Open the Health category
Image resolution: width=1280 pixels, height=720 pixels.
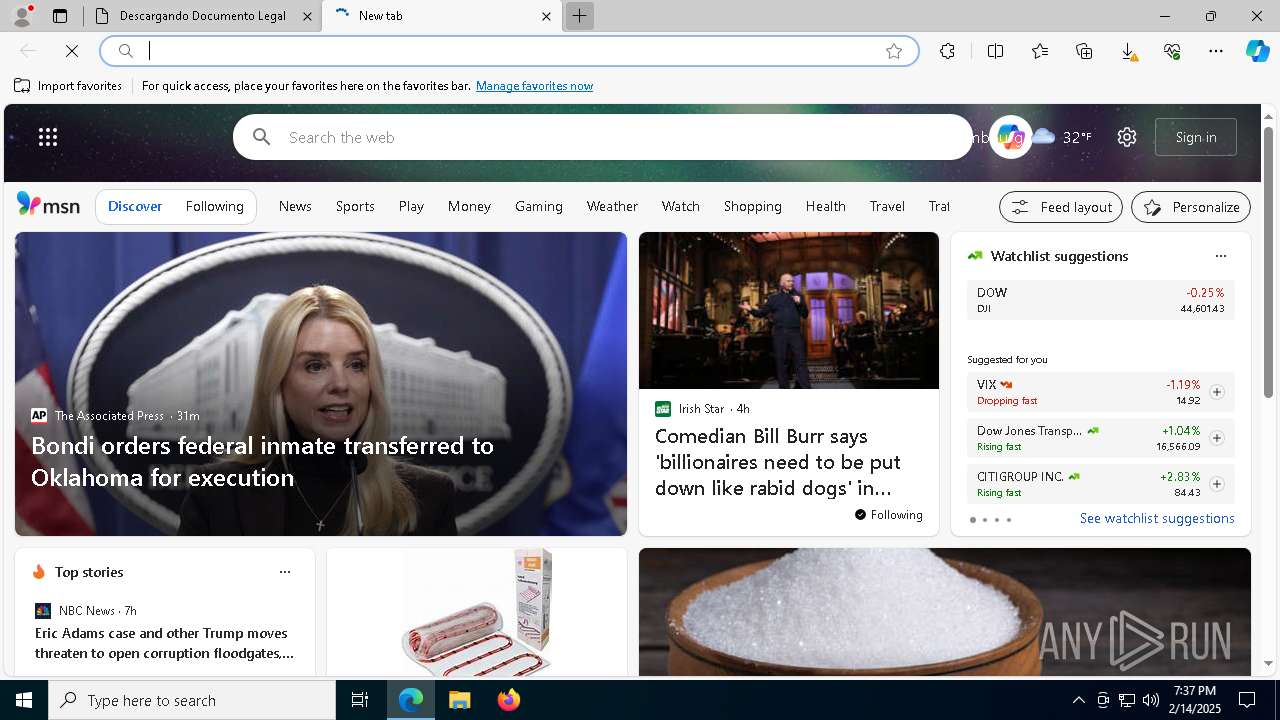(x=825, y=206)
